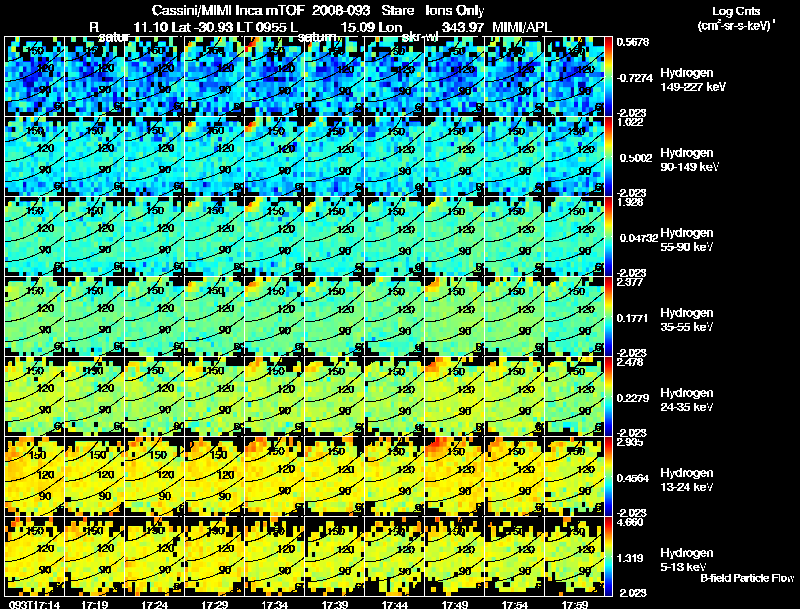Click the 'MIMI/APL' header text

click(x=521, y=27)
